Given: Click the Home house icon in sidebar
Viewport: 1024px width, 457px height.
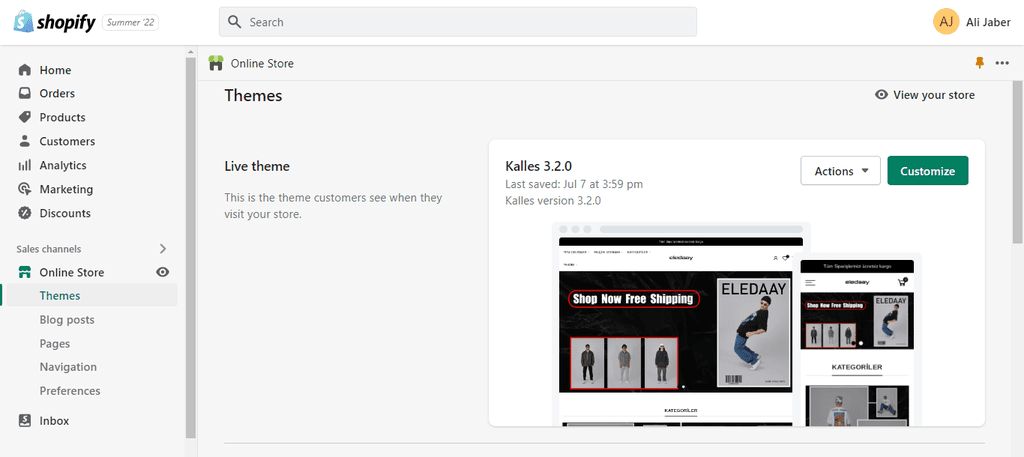Looking at the screenshot, I should 25,70.
